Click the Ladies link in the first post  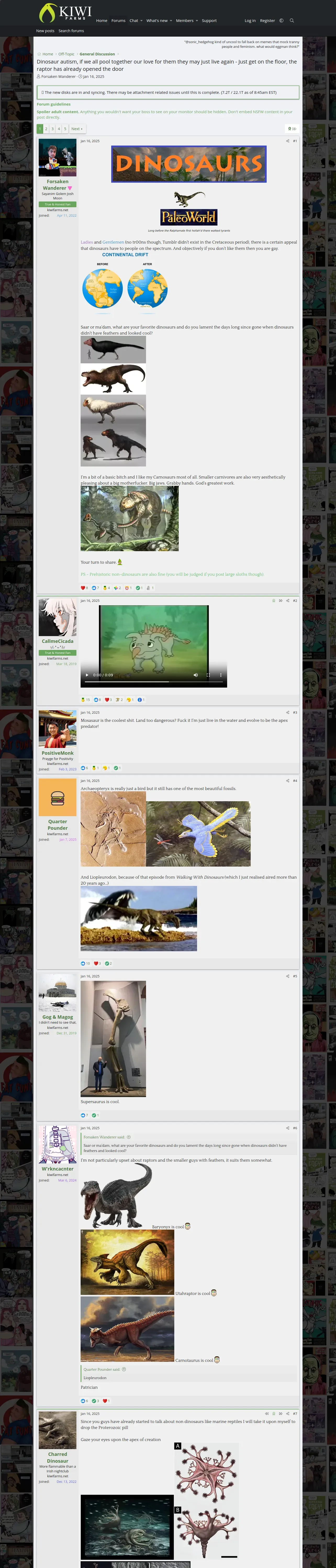[x=87, y=242]
